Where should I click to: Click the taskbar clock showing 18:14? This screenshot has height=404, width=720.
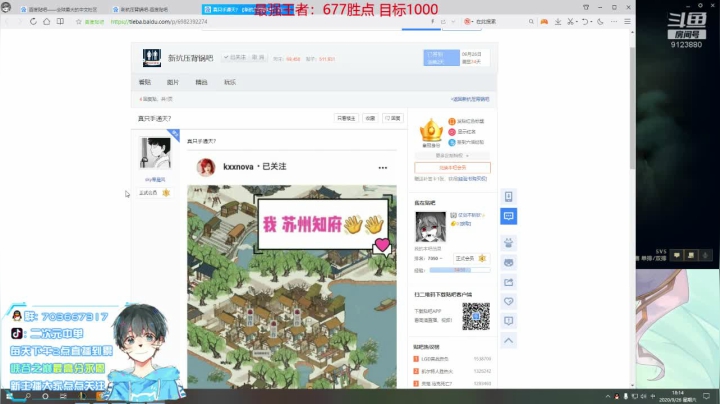pyautogui.click(x=677, y=396)
